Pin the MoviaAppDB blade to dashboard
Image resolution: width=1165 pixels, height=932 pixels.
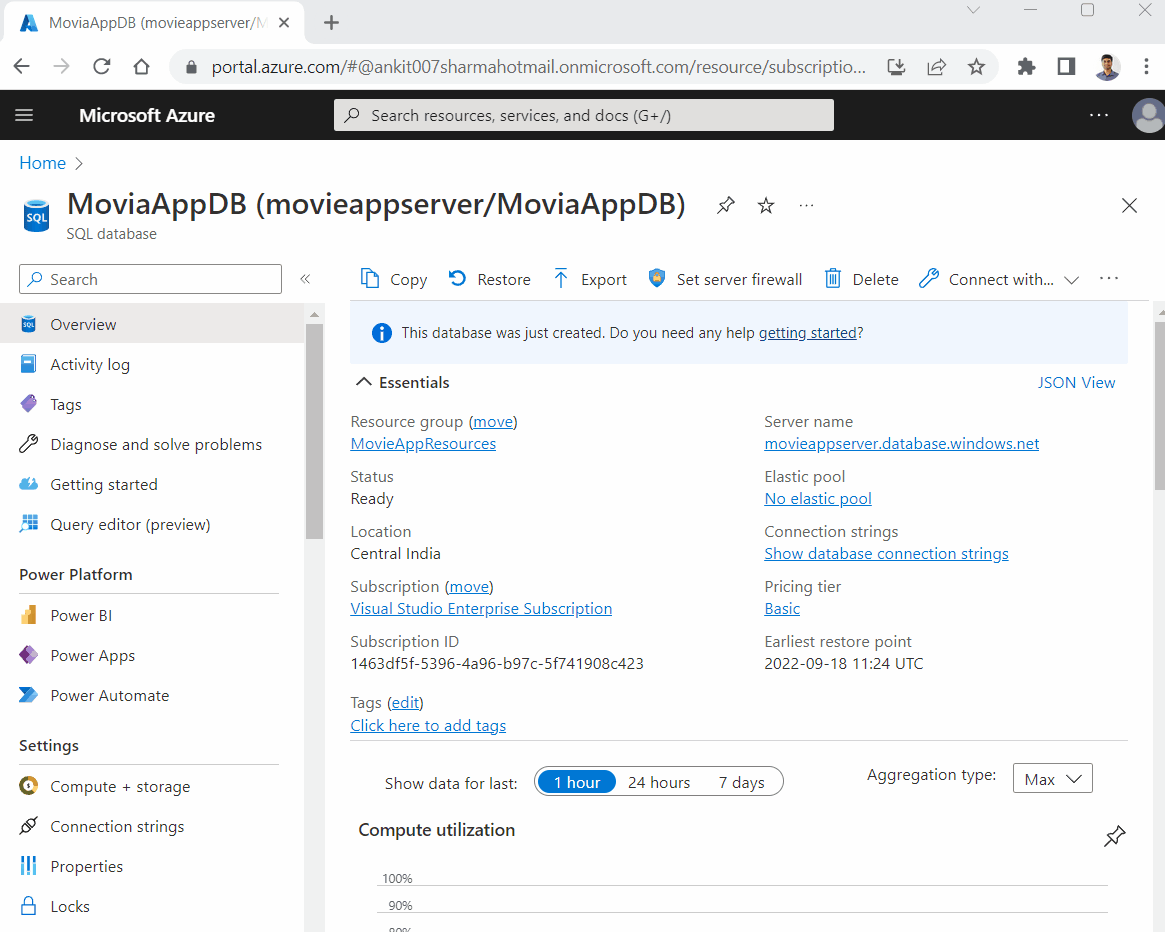(x=726, y=205)
